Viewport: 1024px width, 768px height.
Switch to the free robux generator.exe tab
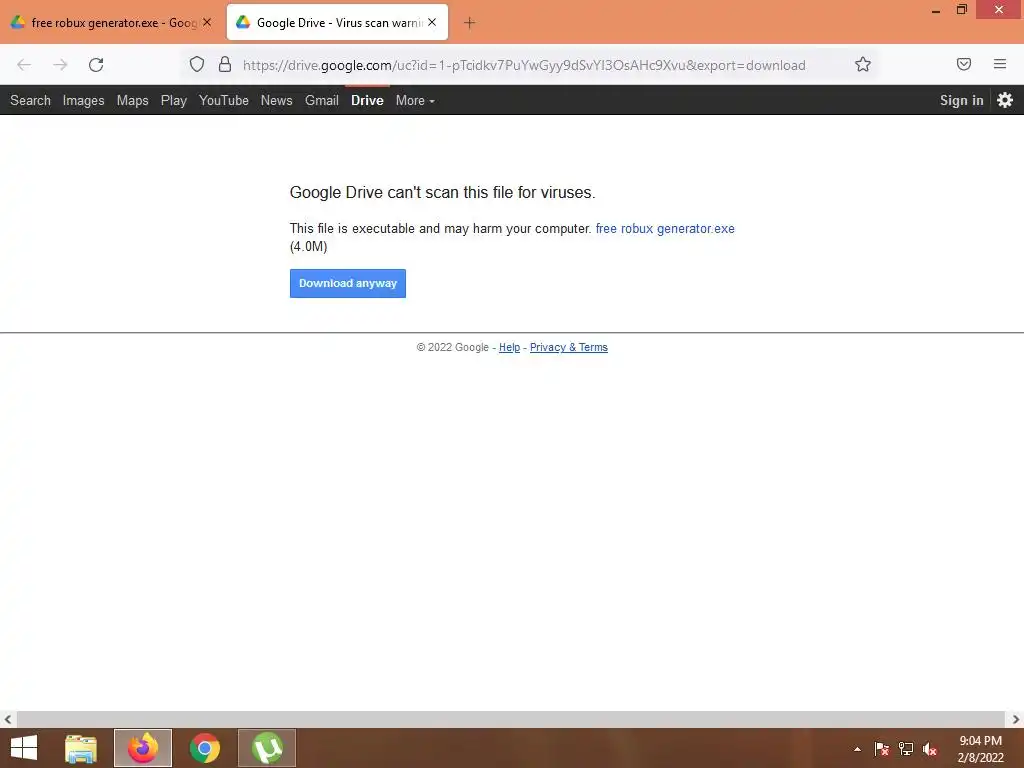tap(111, 22)
